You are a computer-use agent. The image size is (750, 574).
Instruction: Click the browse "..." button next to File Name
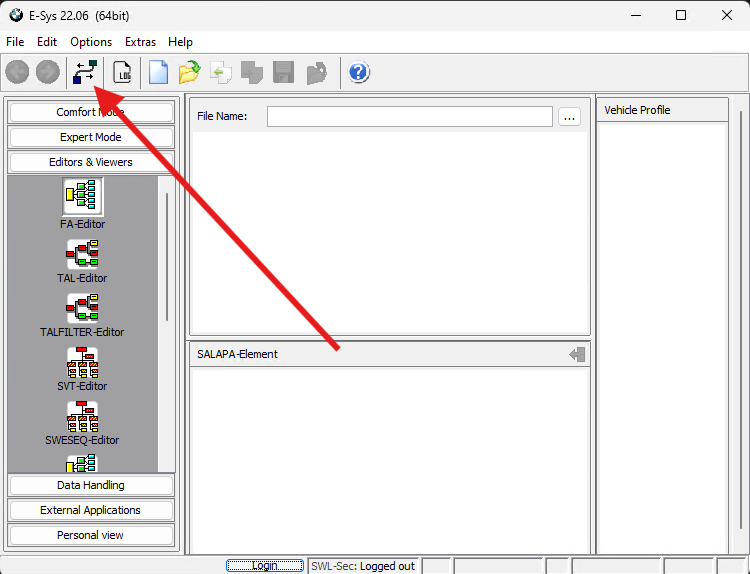coord(569,117)
